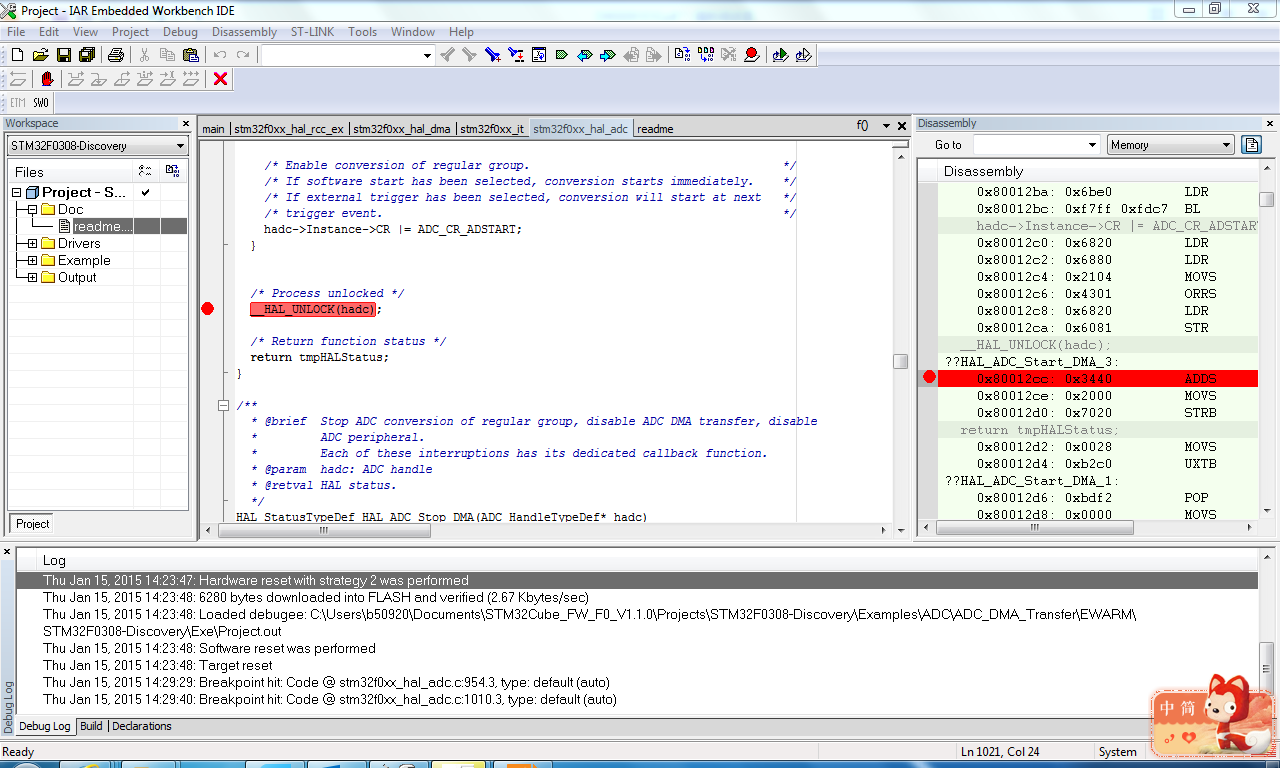
Task: Collapse the Doc folder
Action: [x=32, y=209]
